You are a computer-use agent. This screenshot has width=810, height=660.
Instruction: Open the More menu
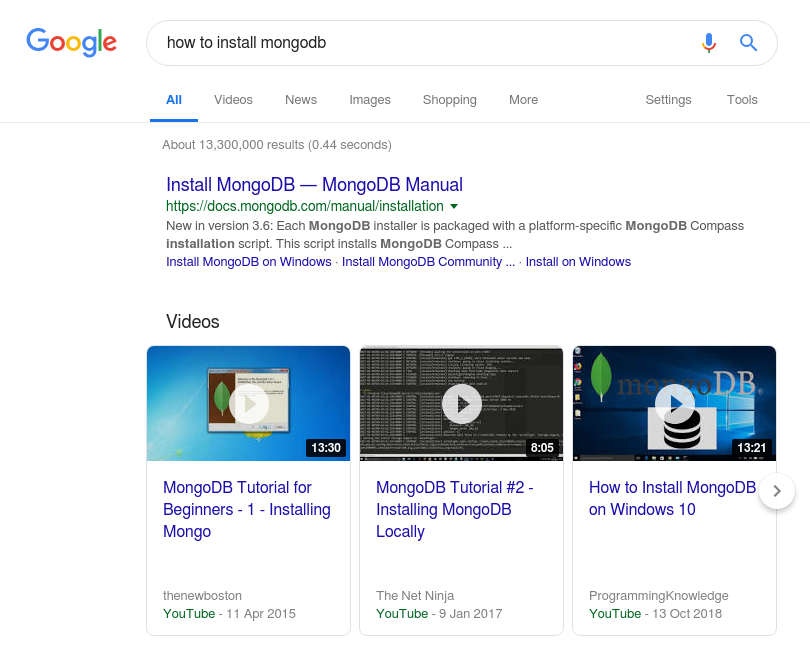pyautogui.click(x=523, y=100)
